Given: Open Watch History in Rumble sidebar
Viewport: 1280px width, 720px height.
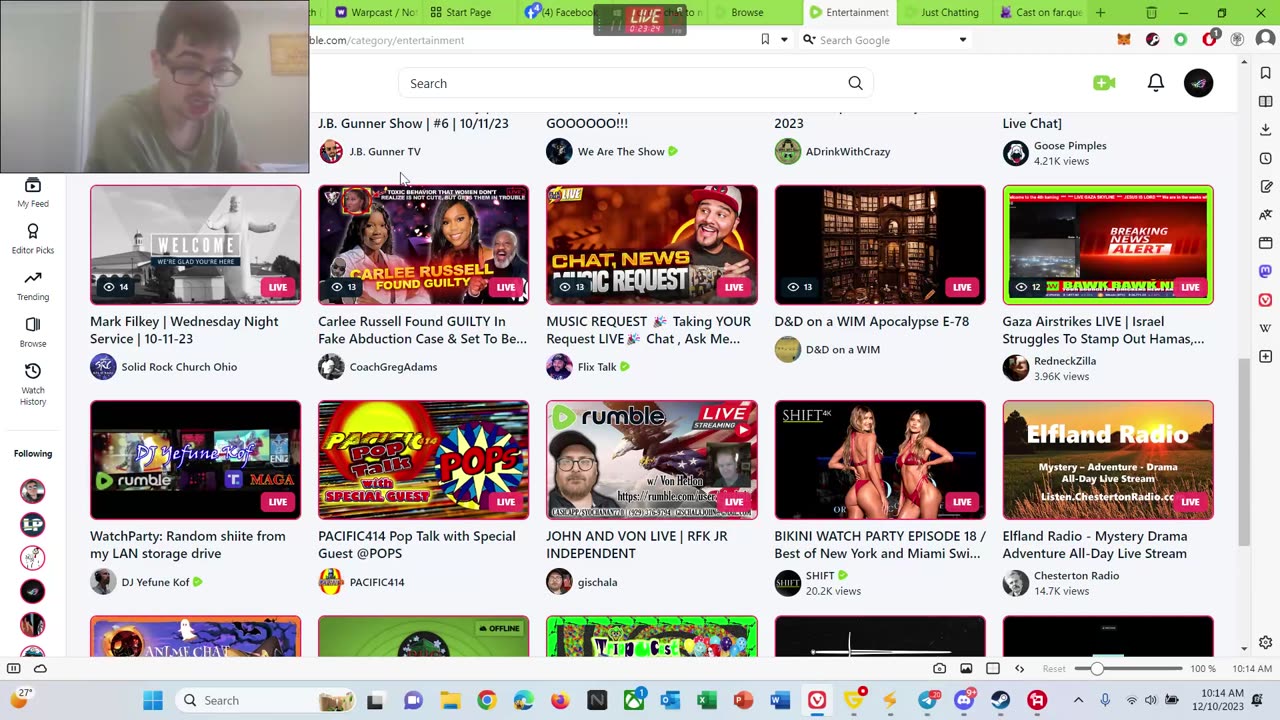Looking at the screenshot, I should [x=33, y=383].
